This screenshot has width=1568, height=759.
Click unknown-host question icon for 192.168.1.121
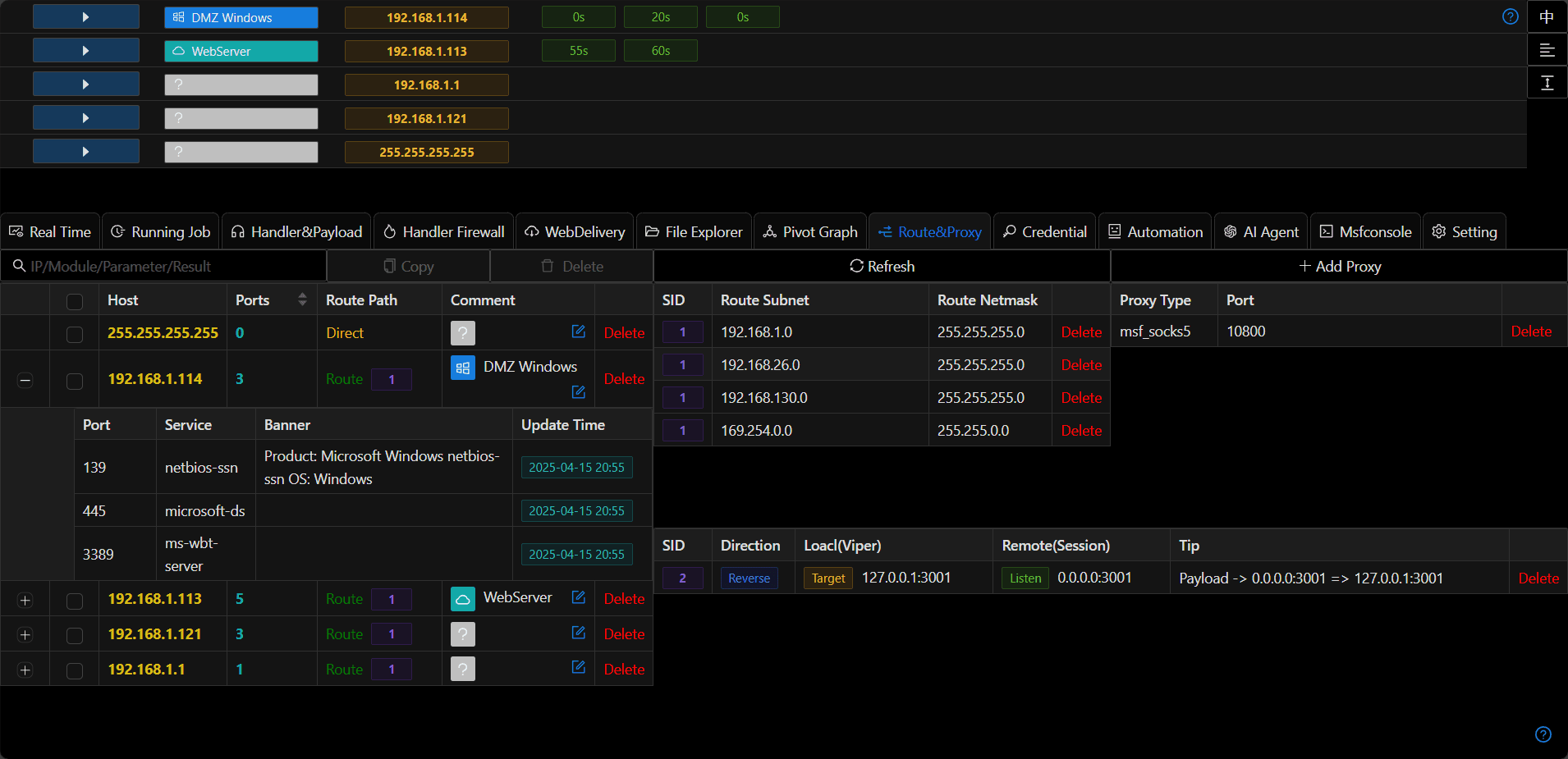[x=463, y=634]
